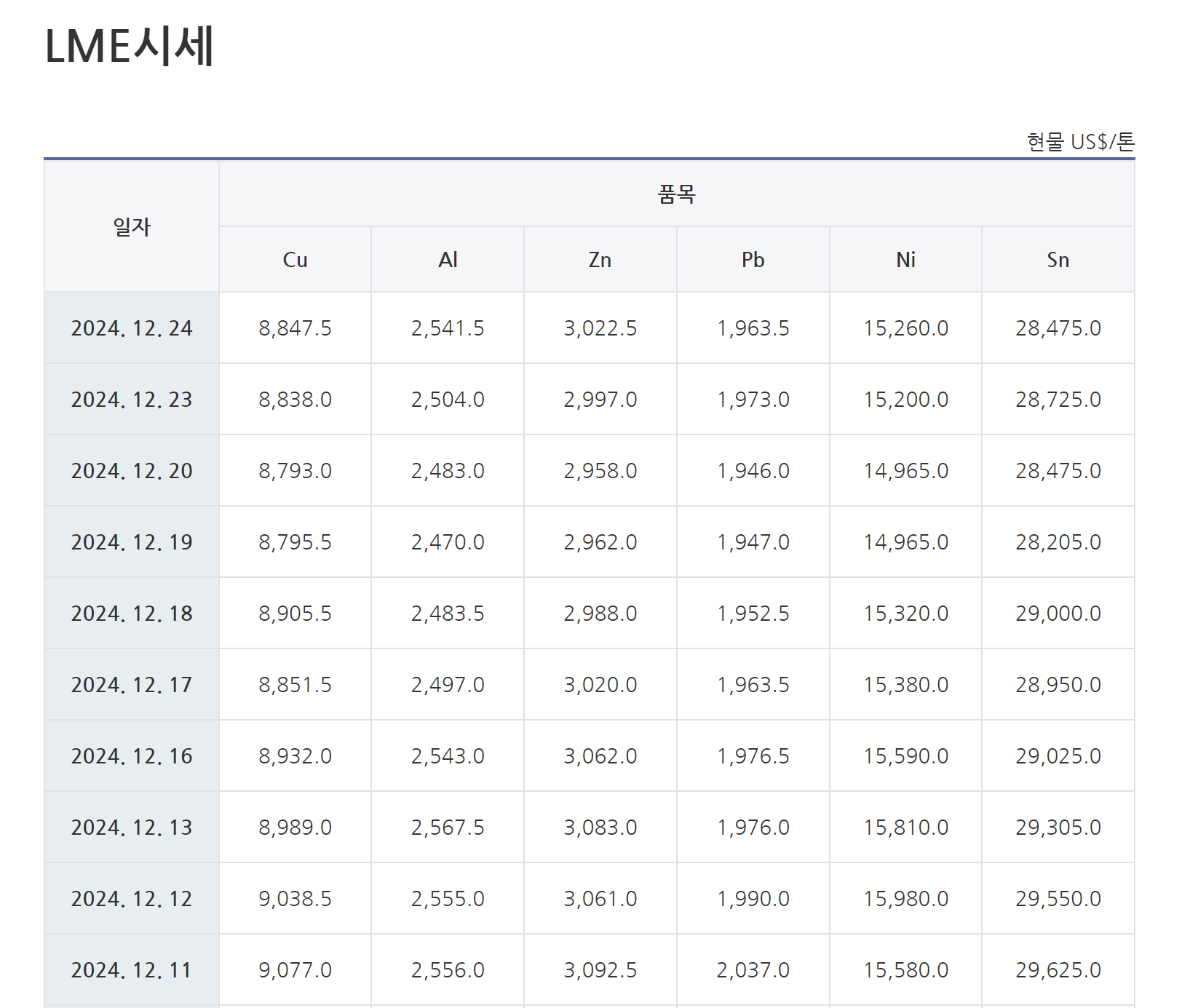Select the Cu column header
This screenshot has height=1008, width=1182.
[295, 260]
